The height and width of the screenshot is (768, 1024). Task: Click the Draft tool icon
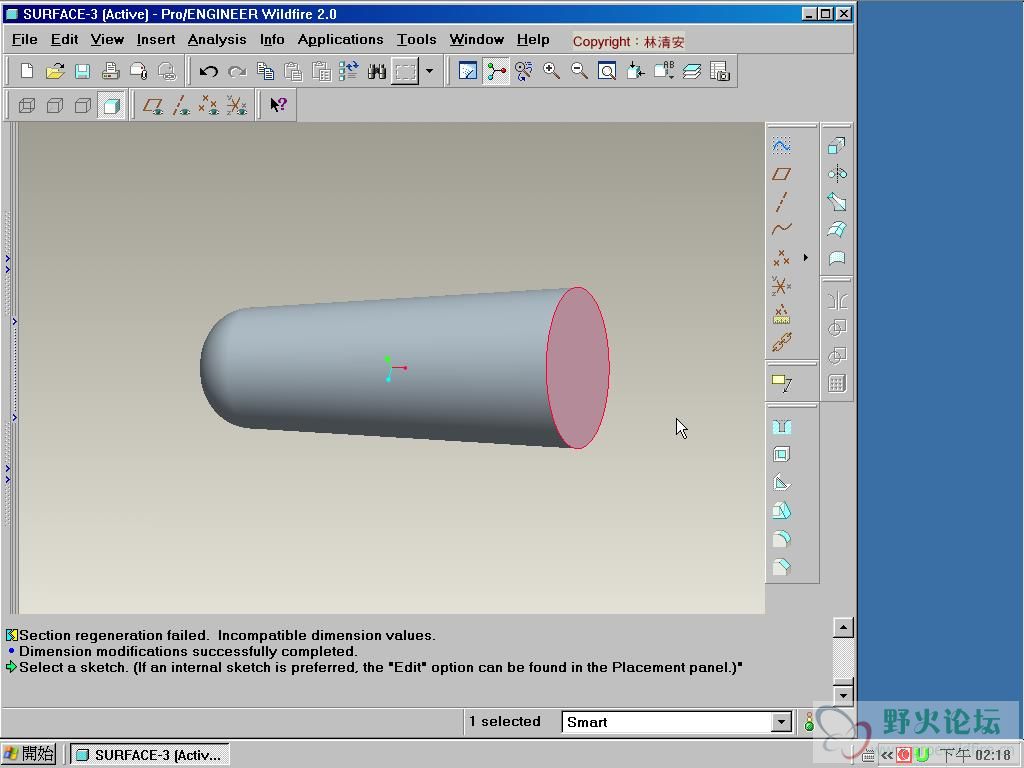(782, 511)
